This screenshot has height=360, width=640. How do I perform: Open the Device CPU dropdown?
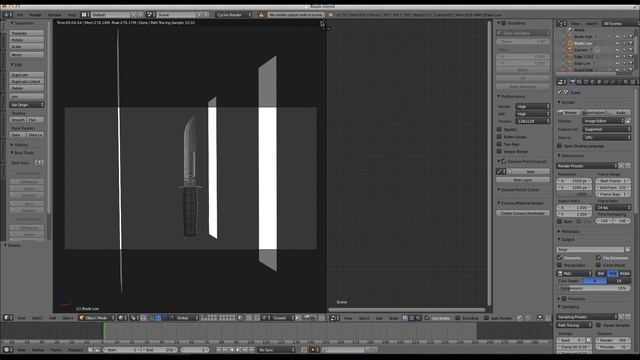tap(607, 138)
